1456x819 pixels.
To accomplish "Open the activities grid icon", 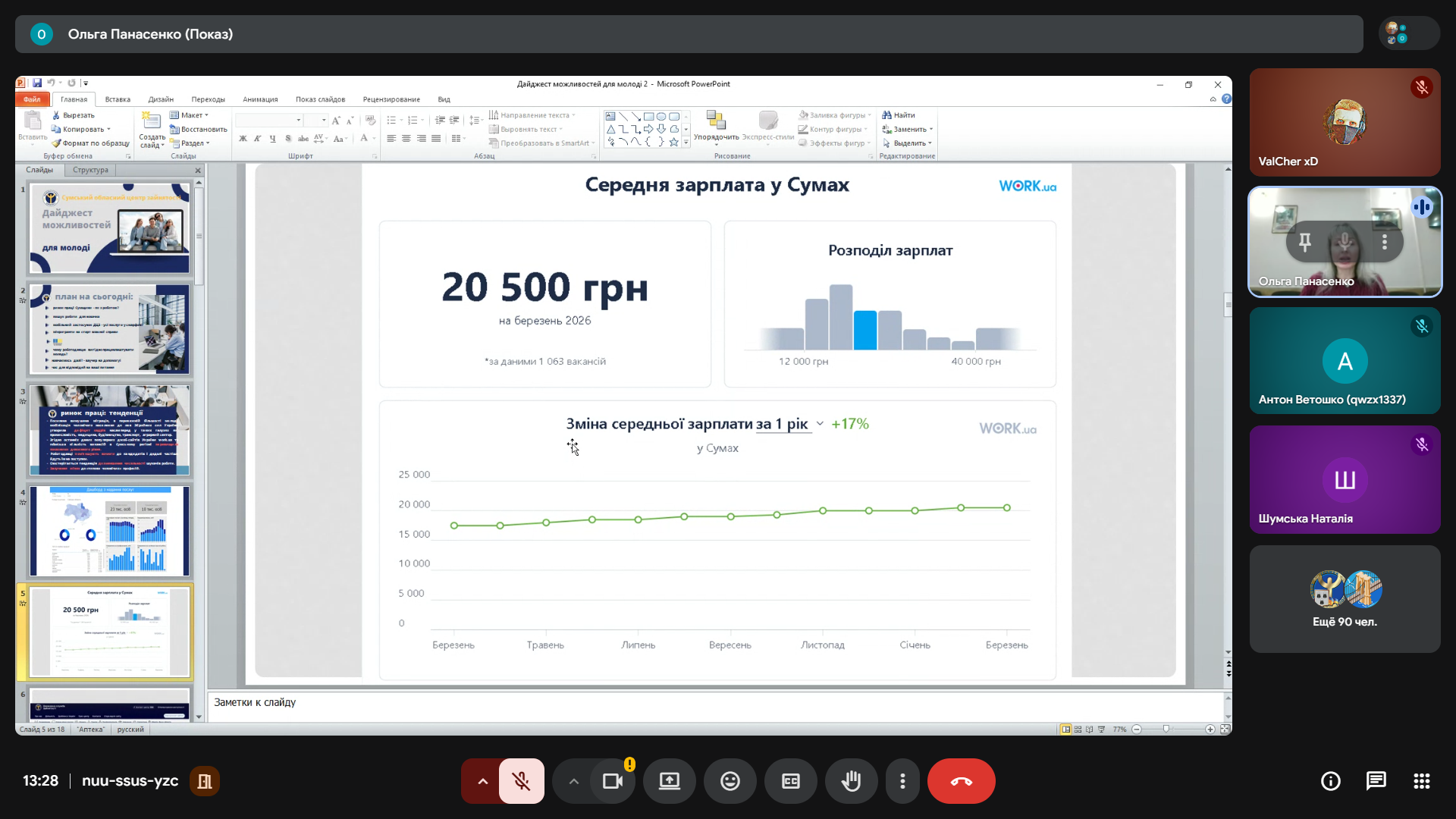I will [x=1421, y=781].
